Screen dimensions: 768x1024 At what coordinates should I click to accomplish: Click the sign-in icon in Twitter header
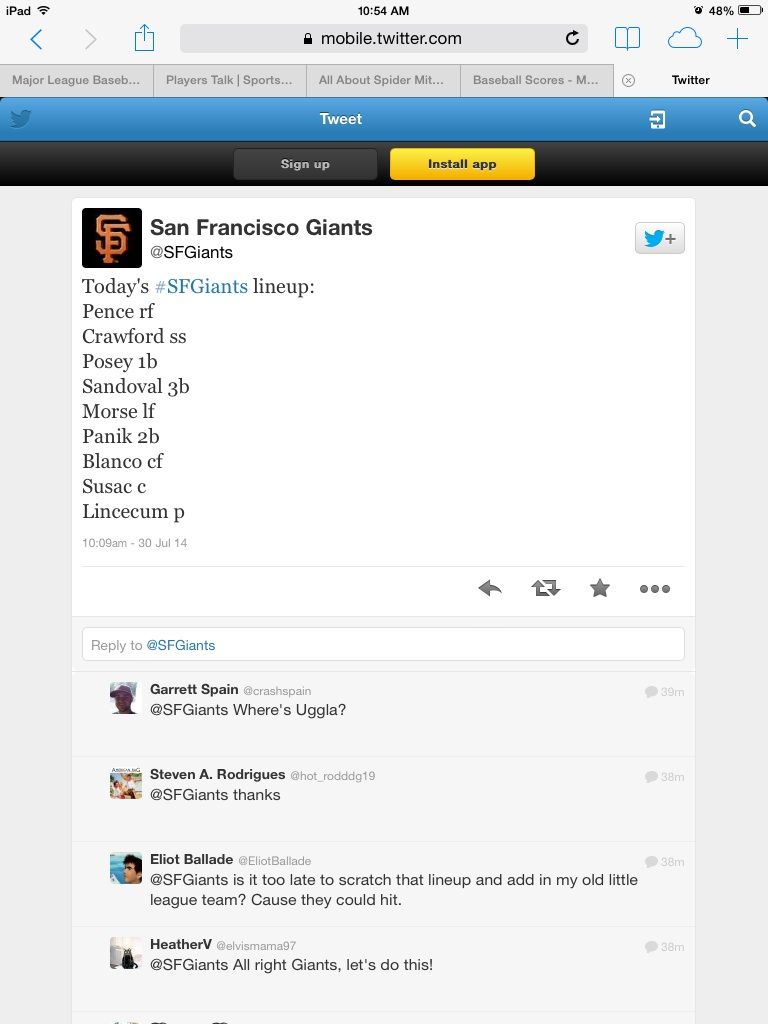point(657,120)
